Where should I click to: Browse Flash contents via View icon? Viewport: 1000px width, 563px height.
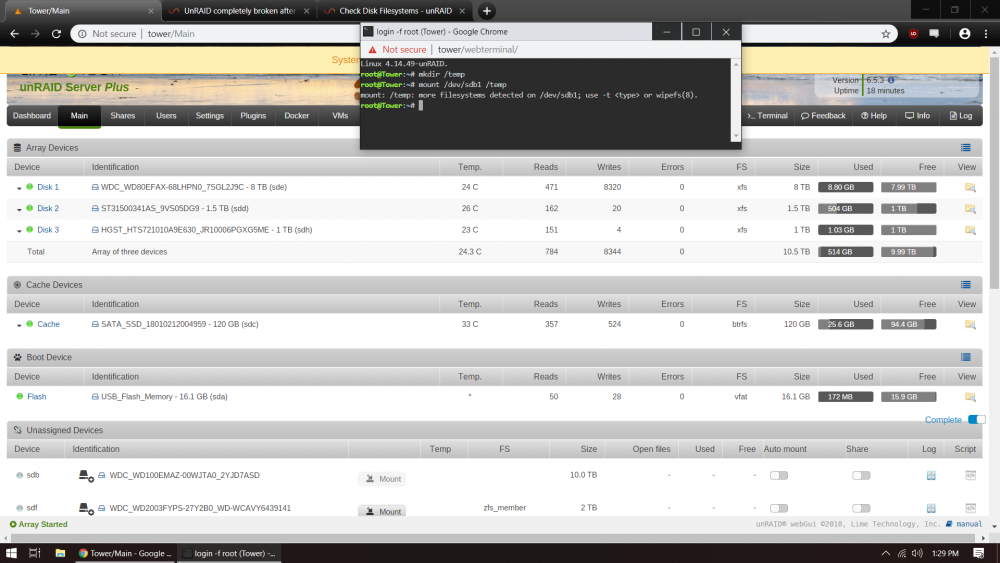point(970,397)
